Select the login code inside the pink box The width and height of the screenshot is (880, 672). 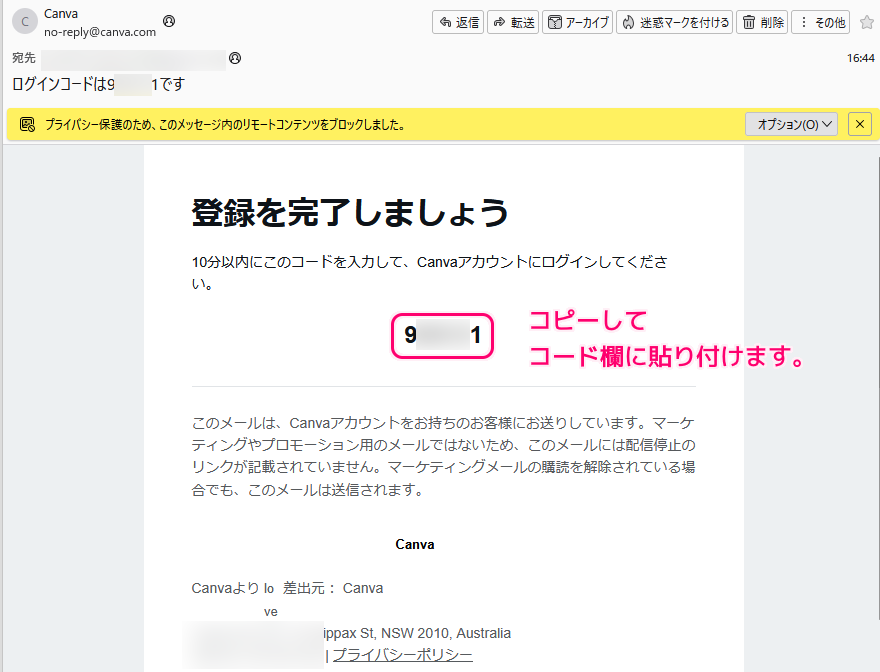coord(441,336)
